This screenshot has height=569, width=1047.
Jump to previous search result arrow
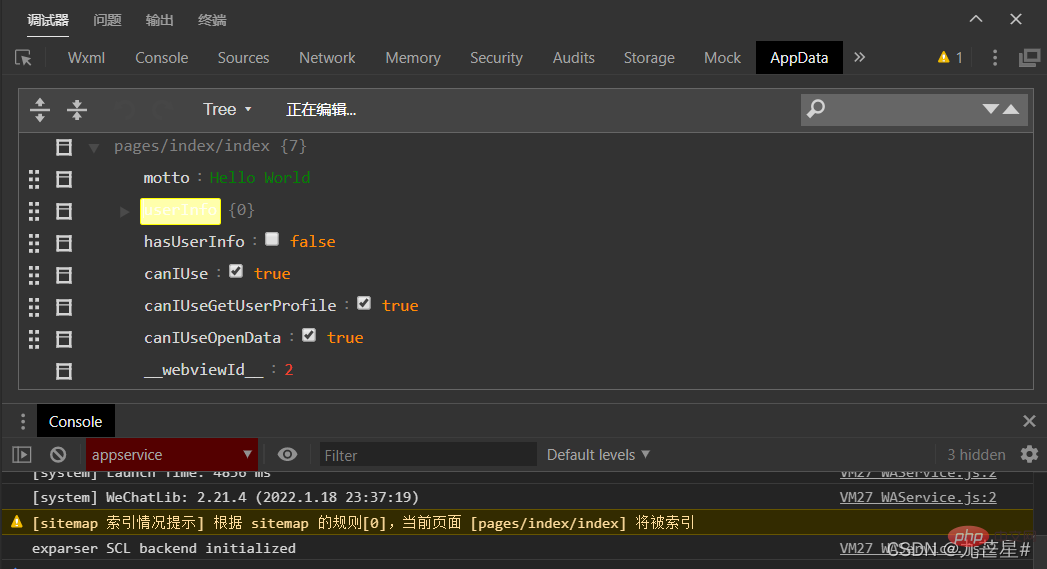pos(1011,109)
